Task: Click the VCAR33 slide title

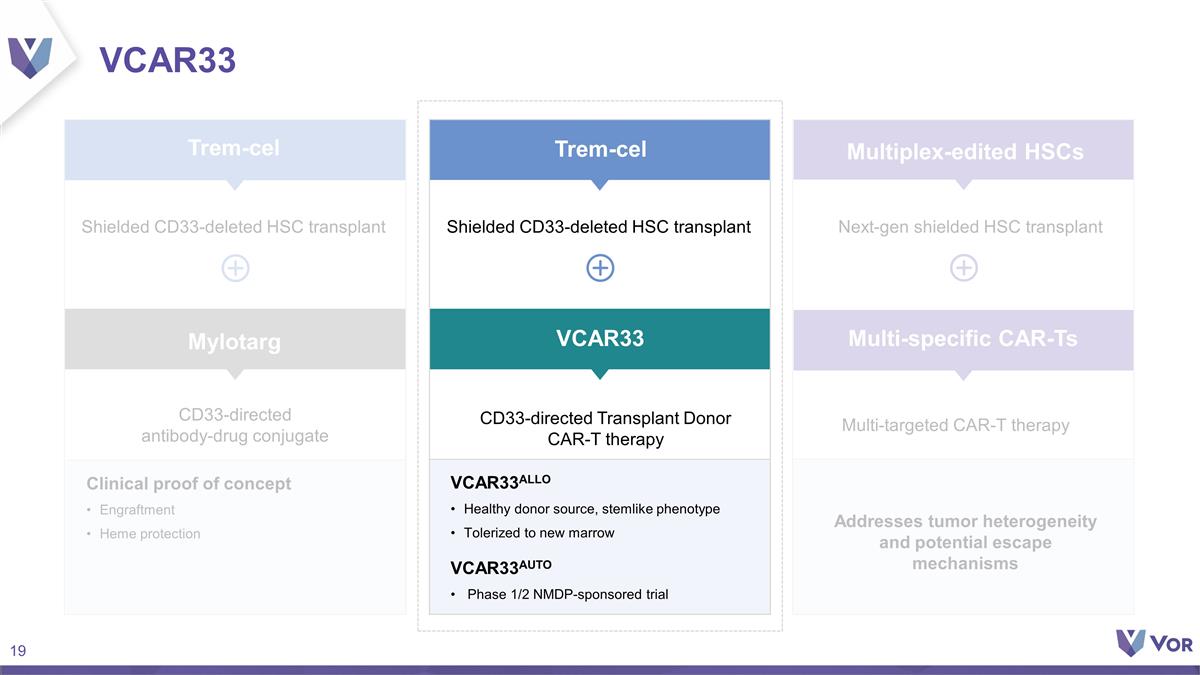Action: pyautogui.click(x=168, y=61)
